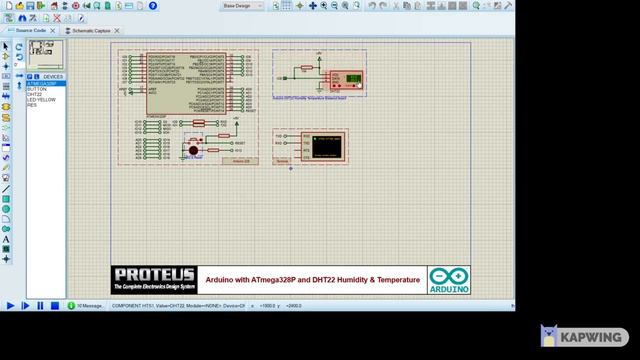Click the blue Help question mark icon

point(153,6)
